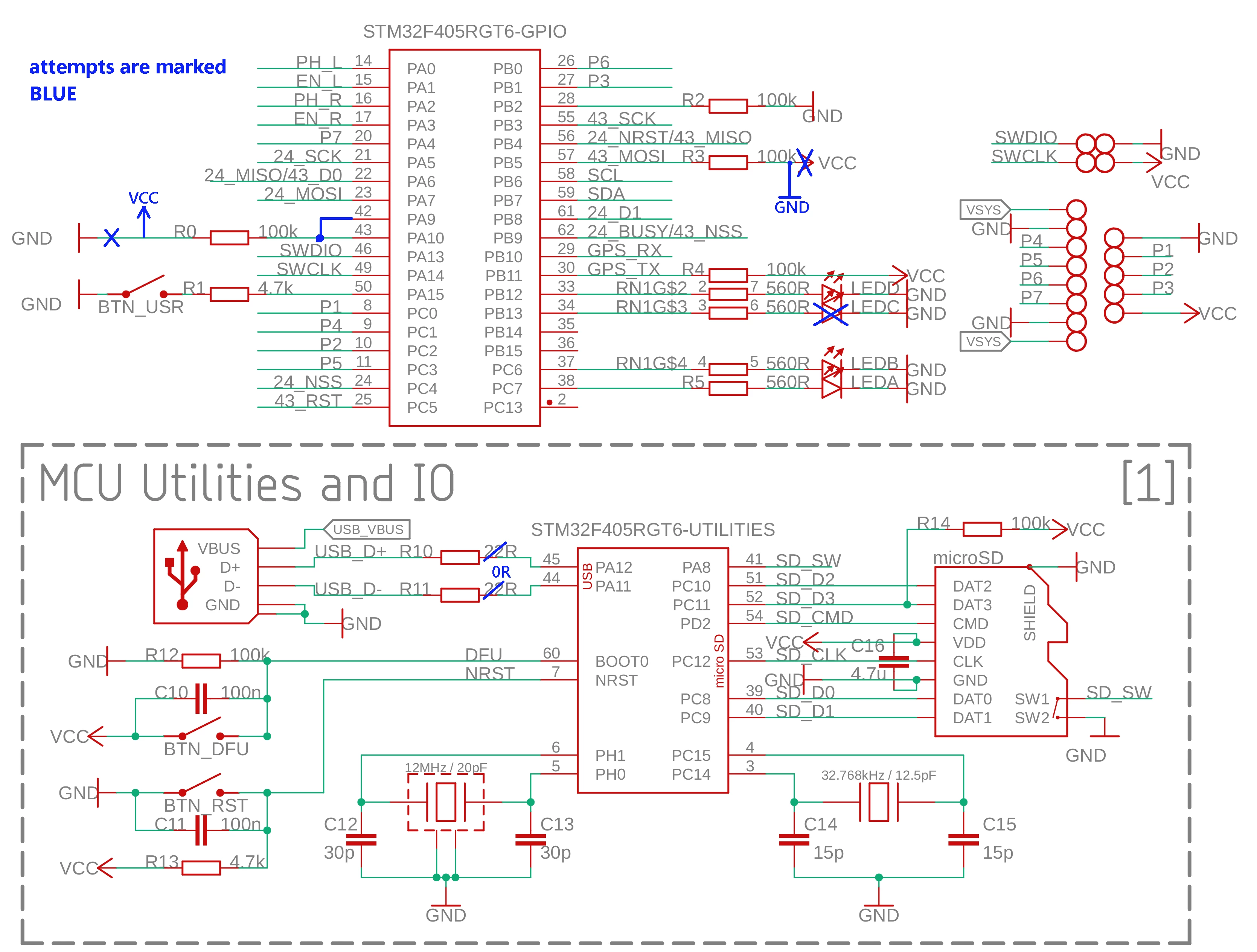
Task: Select resistor R13 symbol labeled 4.7k
Action: coord(201,868)
